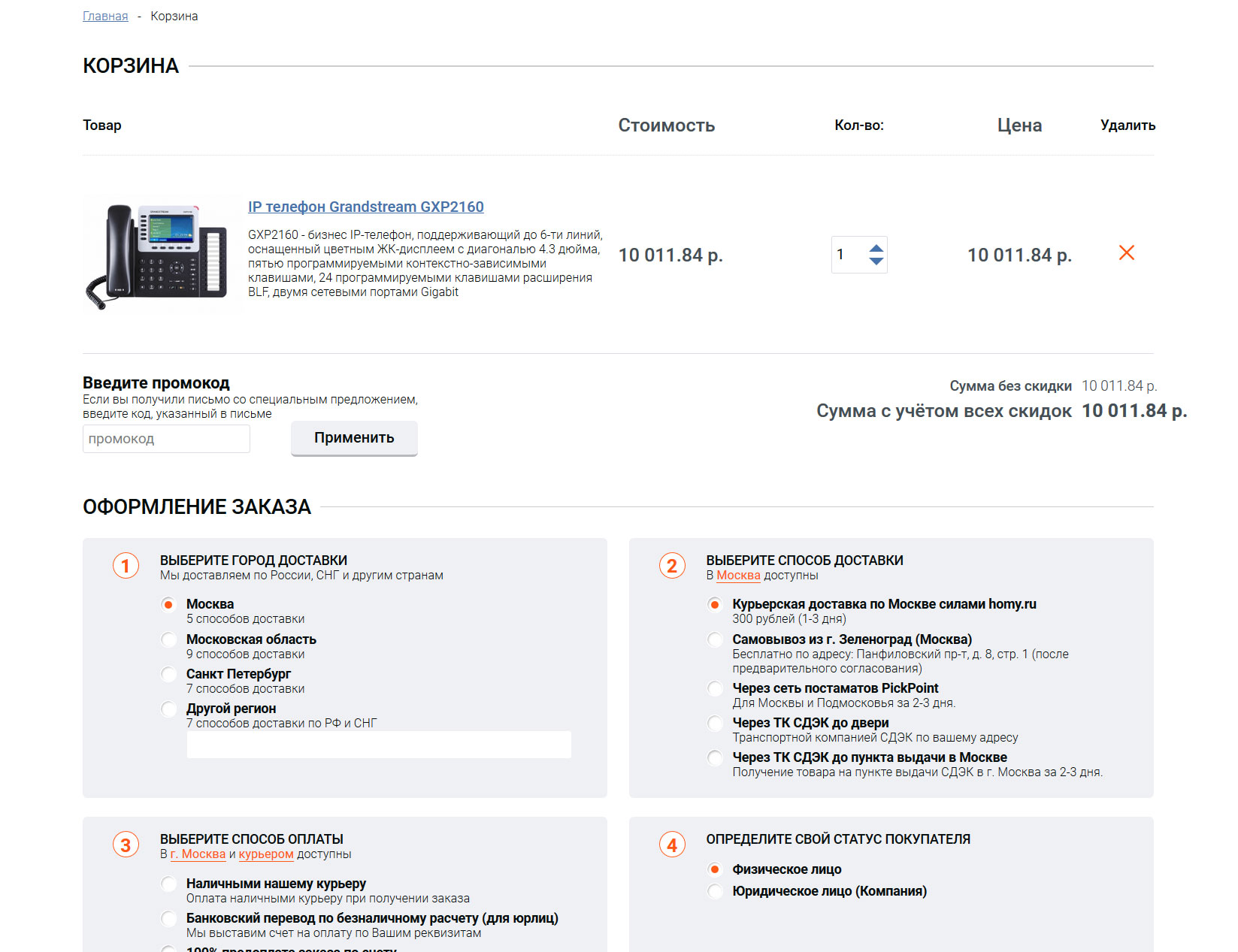Click the Применить button
This screenshot has width=1238, height=952.
(x=354, y=438)
